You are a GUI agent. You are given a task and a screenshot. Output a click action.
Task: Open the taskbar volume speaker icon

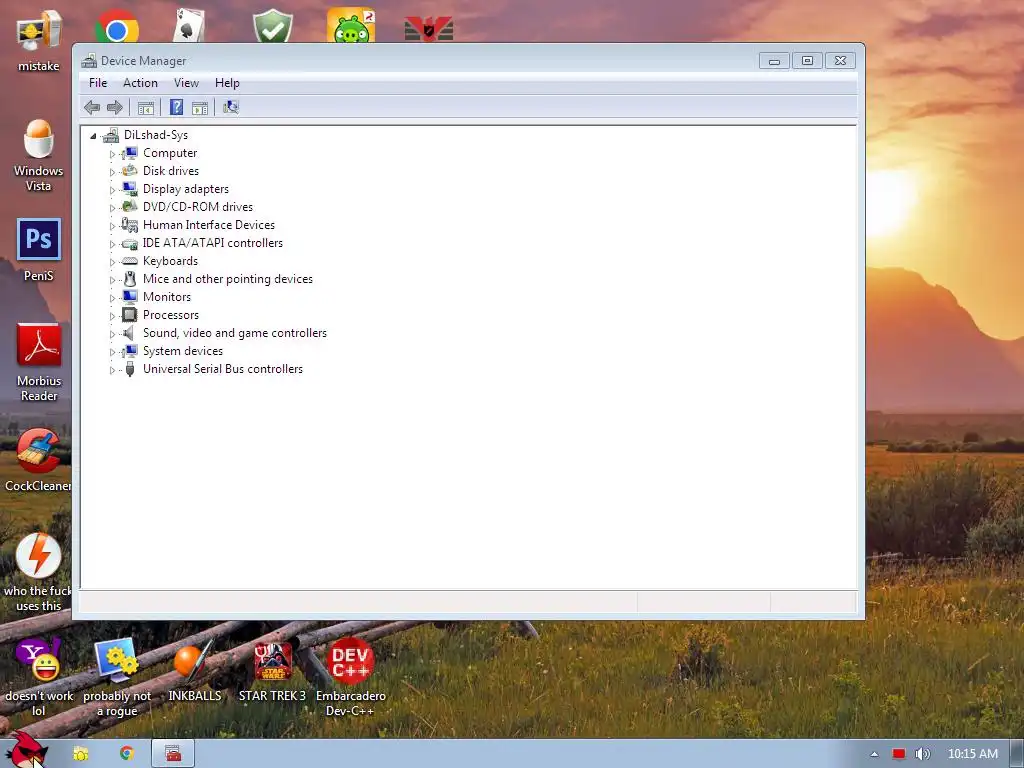pos(923,754)
